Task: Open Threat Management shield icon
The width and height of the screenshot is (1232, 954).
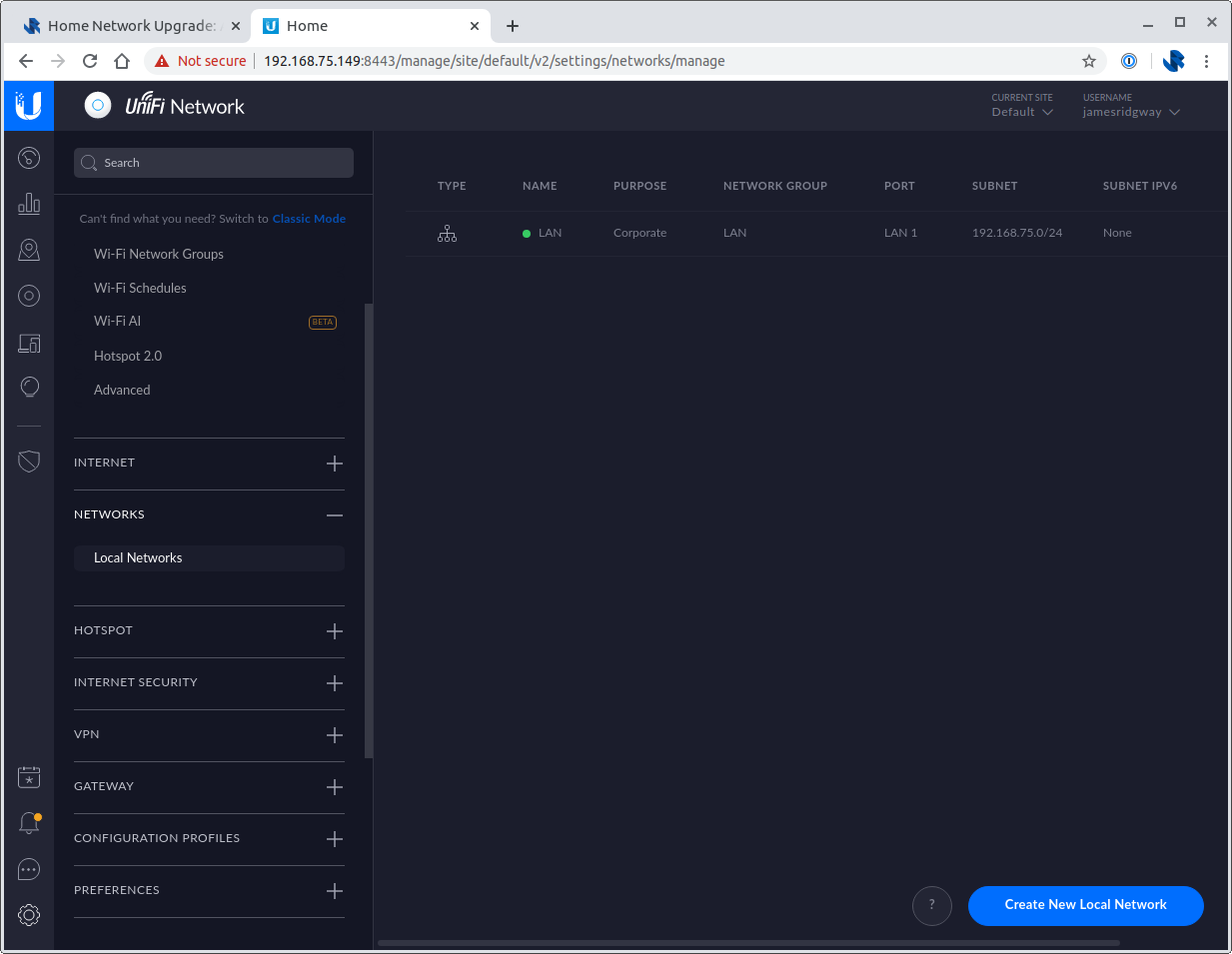Action: pyautogui.click(x=28, y=461)
